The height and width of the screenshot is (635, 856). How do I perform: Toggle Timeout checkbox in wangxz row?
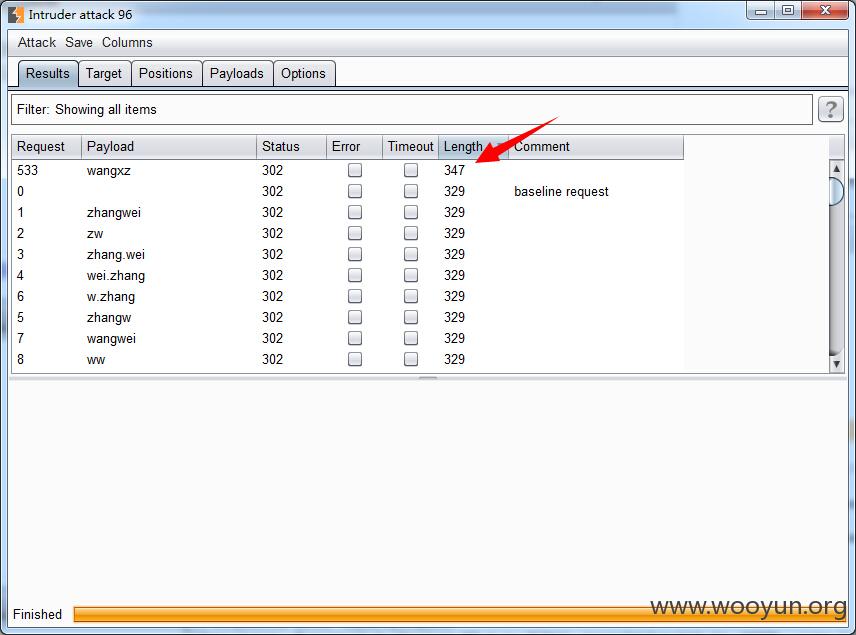tap(411, 170)
